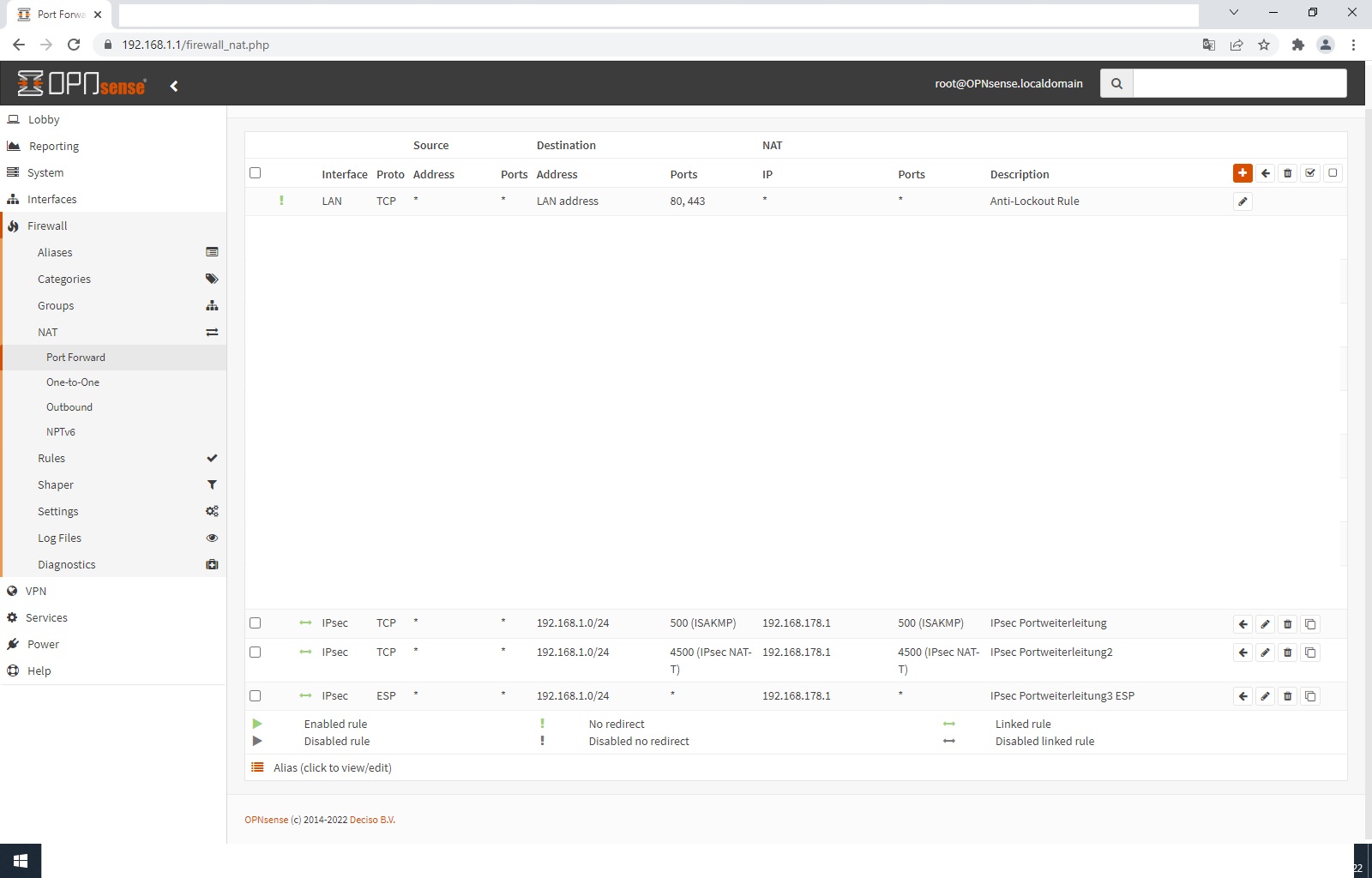
Task: Collapse the Firewall menu
Action: coord(113,226)
